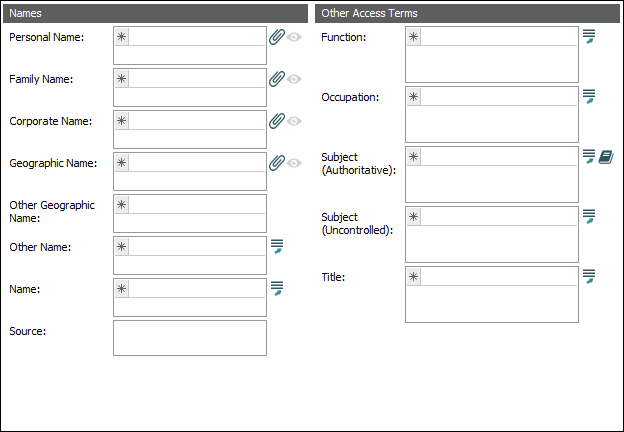
Task: Open lookup list for Subject (Uncontrolled)
Action: click(x=589, y=216)
